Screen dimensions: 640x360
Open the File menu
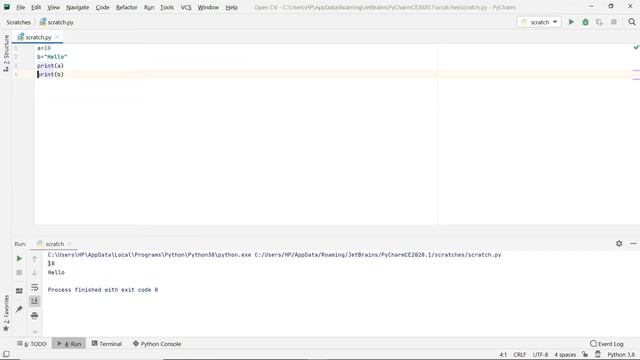pyautogui.click(x=20, y=7)
